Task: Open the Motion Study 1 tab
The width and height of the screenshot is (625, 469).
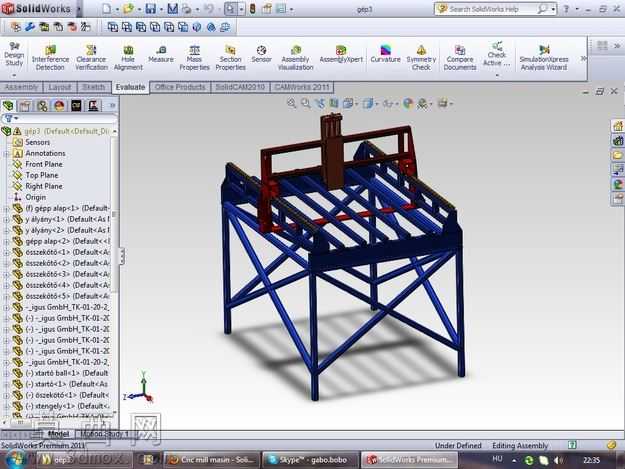Action: point(105,434)
